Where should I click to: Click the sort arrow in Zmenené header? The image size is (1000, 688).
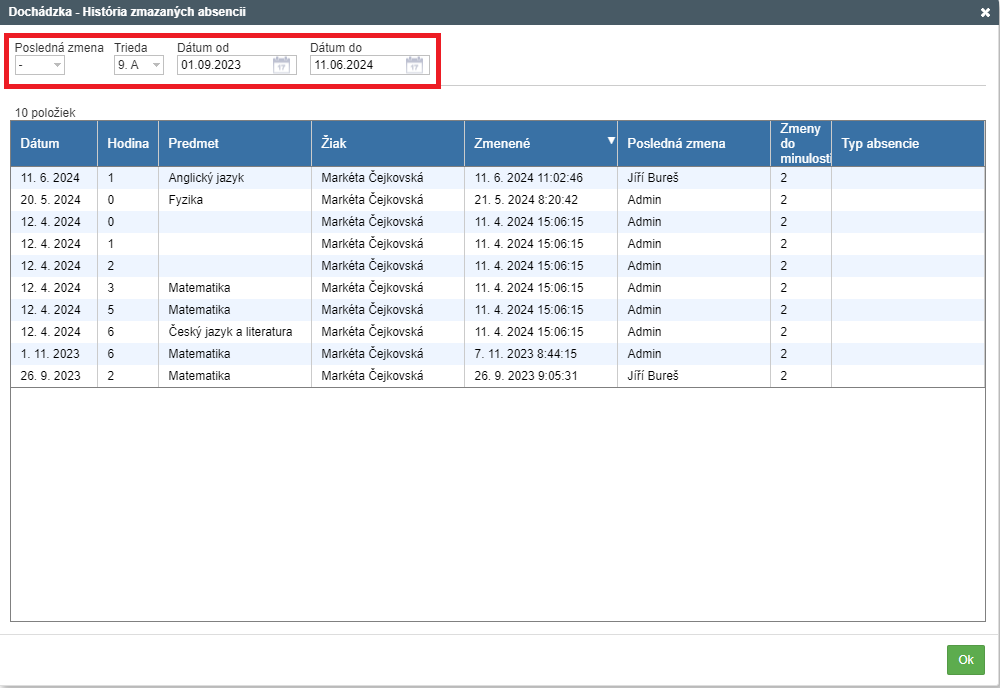coord(611,140)
